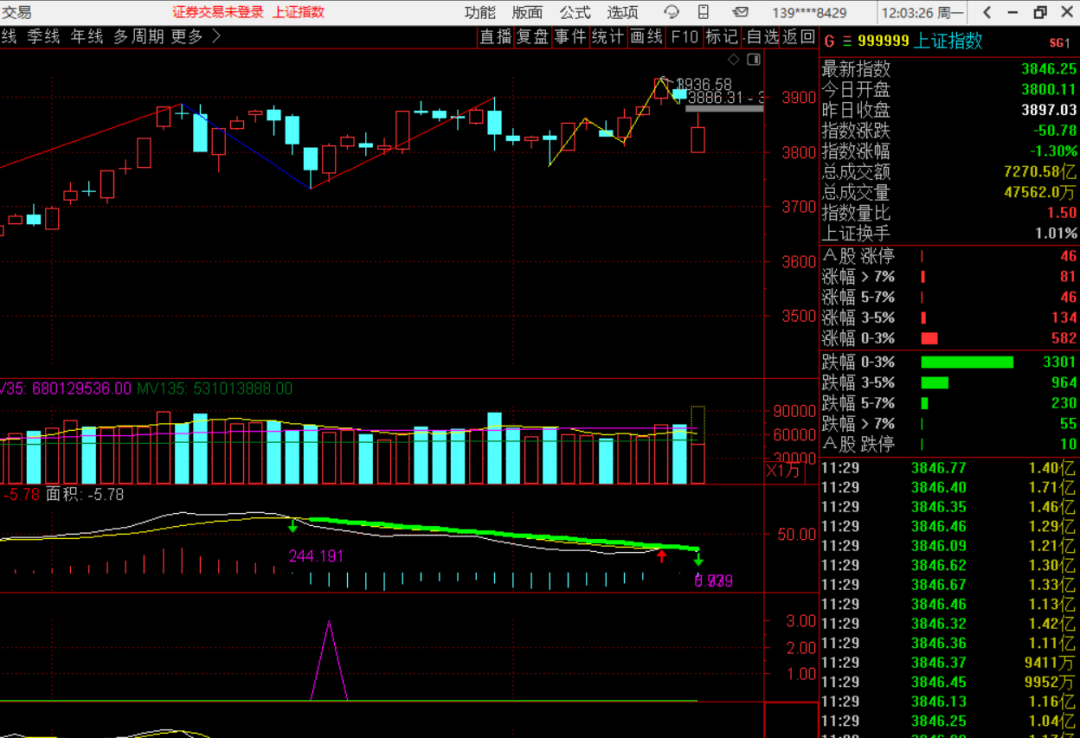Click the green bar for 跌幅 3-5%
The height and width of the screenshot is (738, 1080).
(x=935, y=383)
